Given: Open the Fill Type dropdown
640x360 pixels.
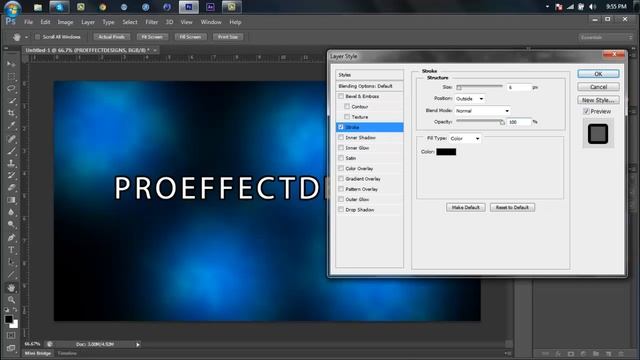Looking at the screenshot, I should (465, 139).
